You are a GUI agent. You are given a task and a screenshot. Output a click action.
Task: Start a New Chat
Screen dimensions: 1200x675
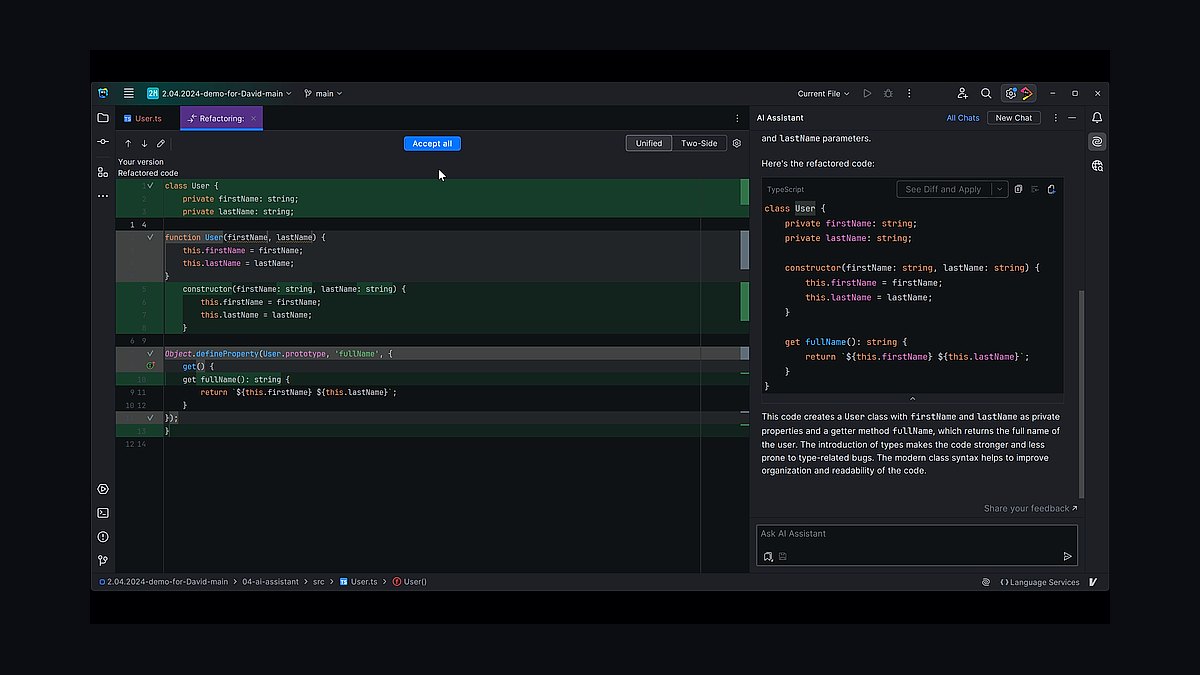click(x=1014, y=118)
